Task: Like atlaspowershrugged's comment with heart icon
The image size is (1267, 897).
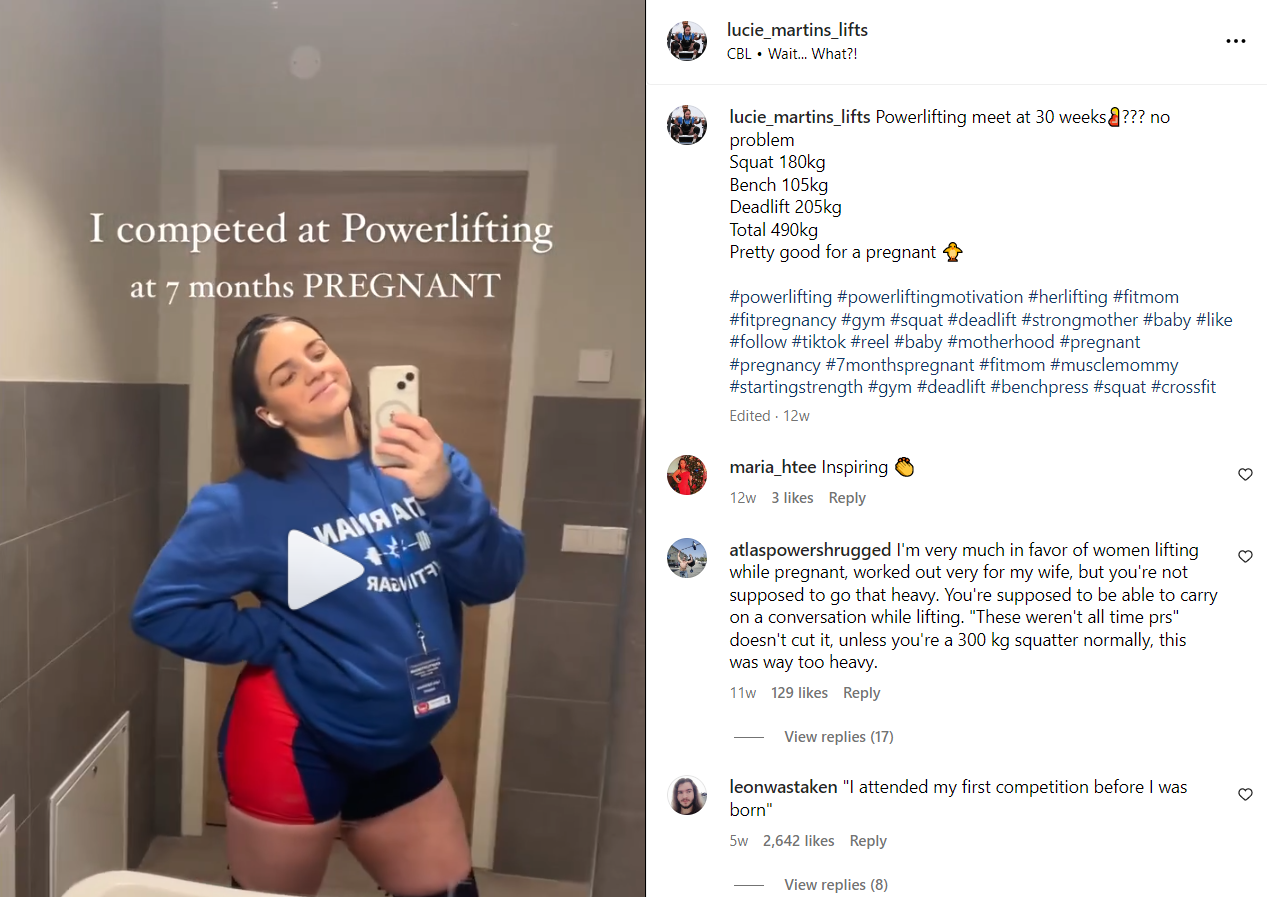Action: [1245, 557]
